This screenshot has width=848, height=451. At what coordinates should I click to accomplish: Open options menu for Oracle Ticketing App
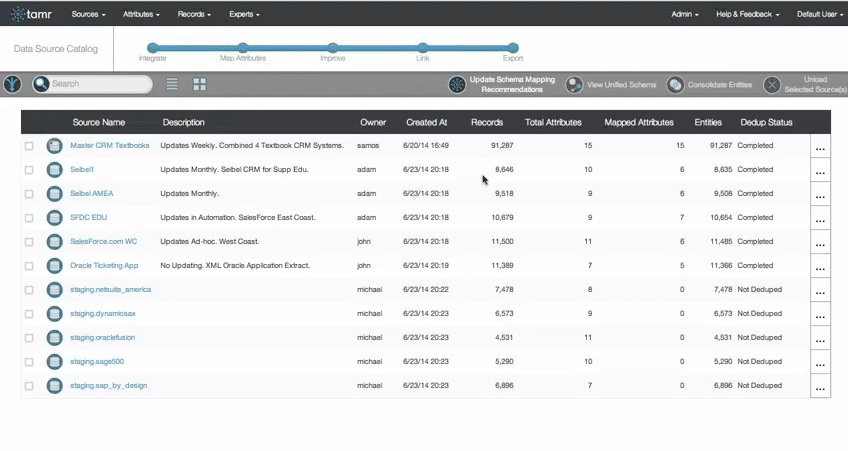[820, 270]
